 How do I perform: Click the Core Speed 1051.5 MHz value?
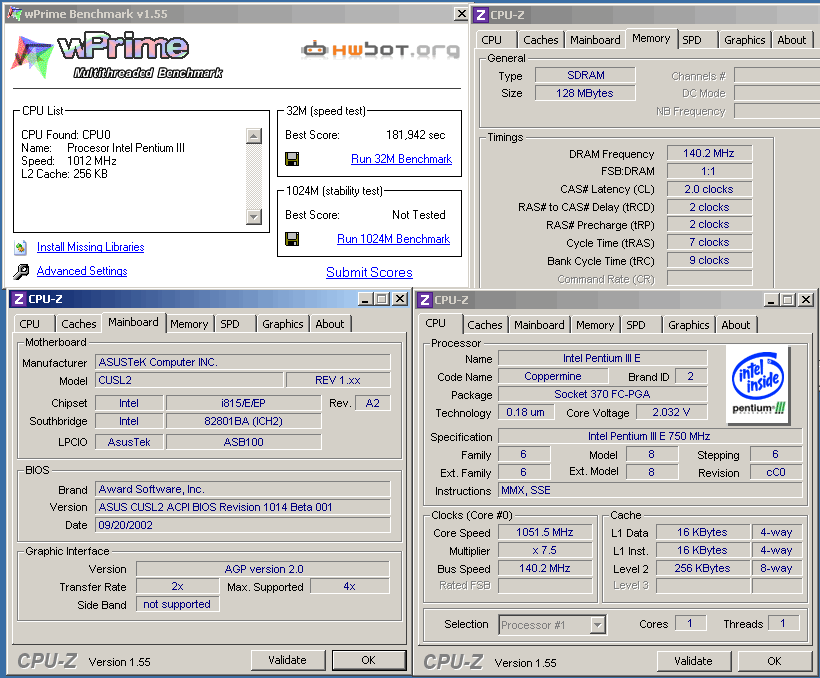tap(545, 532)
